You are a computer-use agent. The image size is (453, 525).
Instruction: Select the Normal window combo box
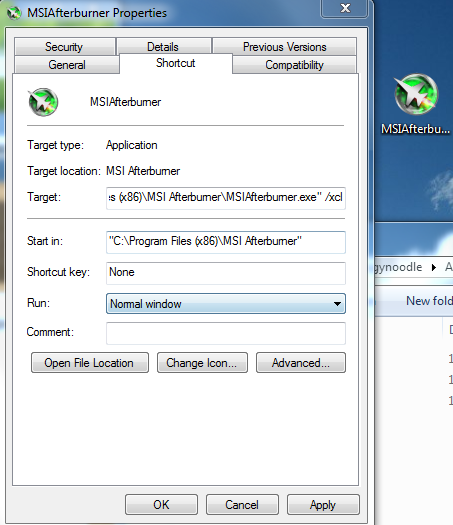click(226, 304)
